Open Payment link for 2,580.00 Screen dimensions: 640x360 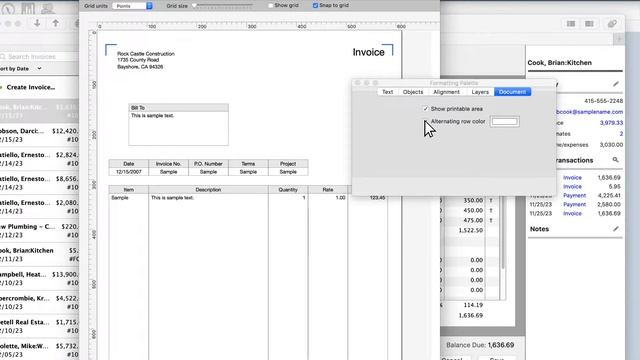pyautogui.click(x=574, y=204)
